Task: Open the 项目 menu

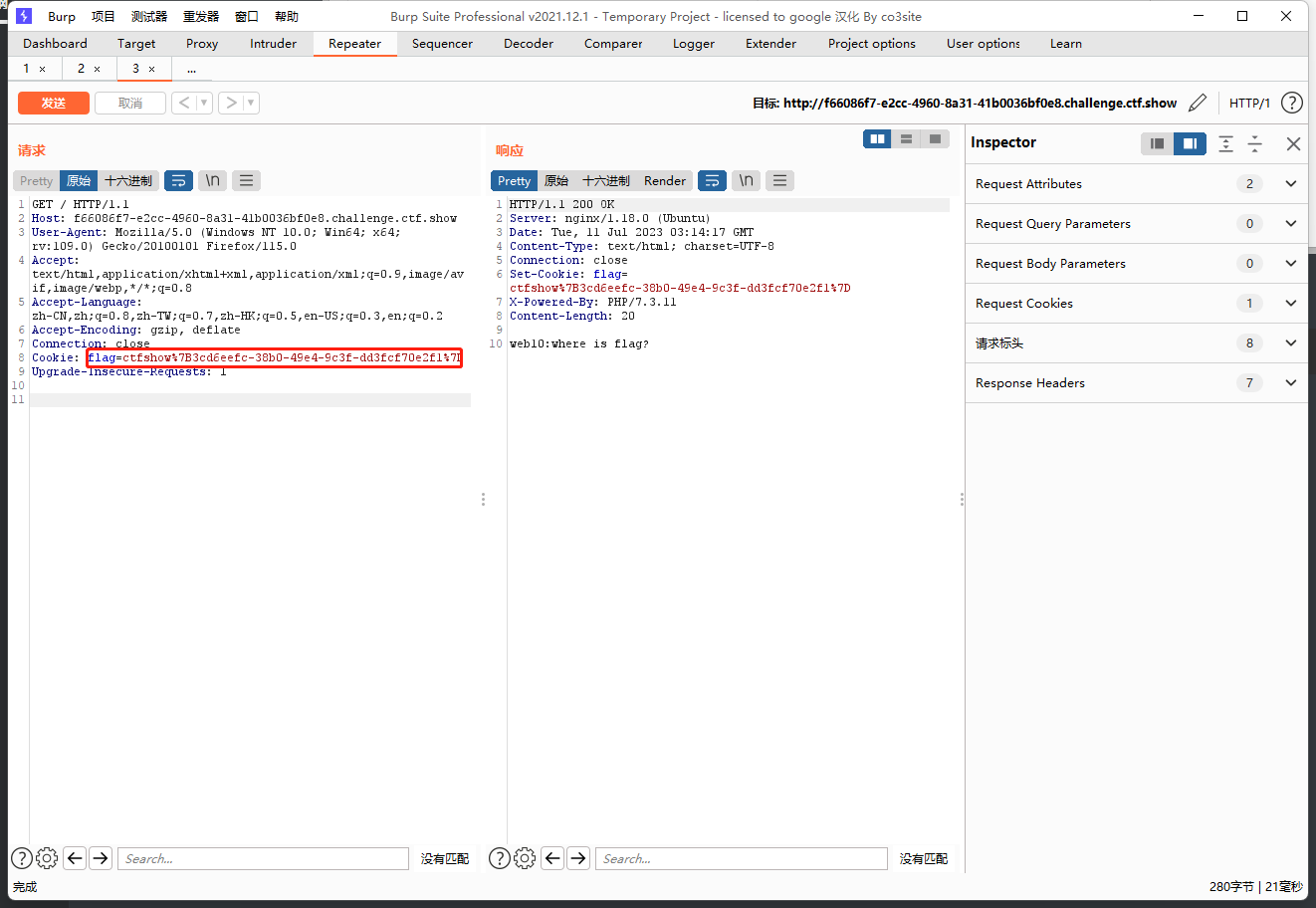Action: 104,16
